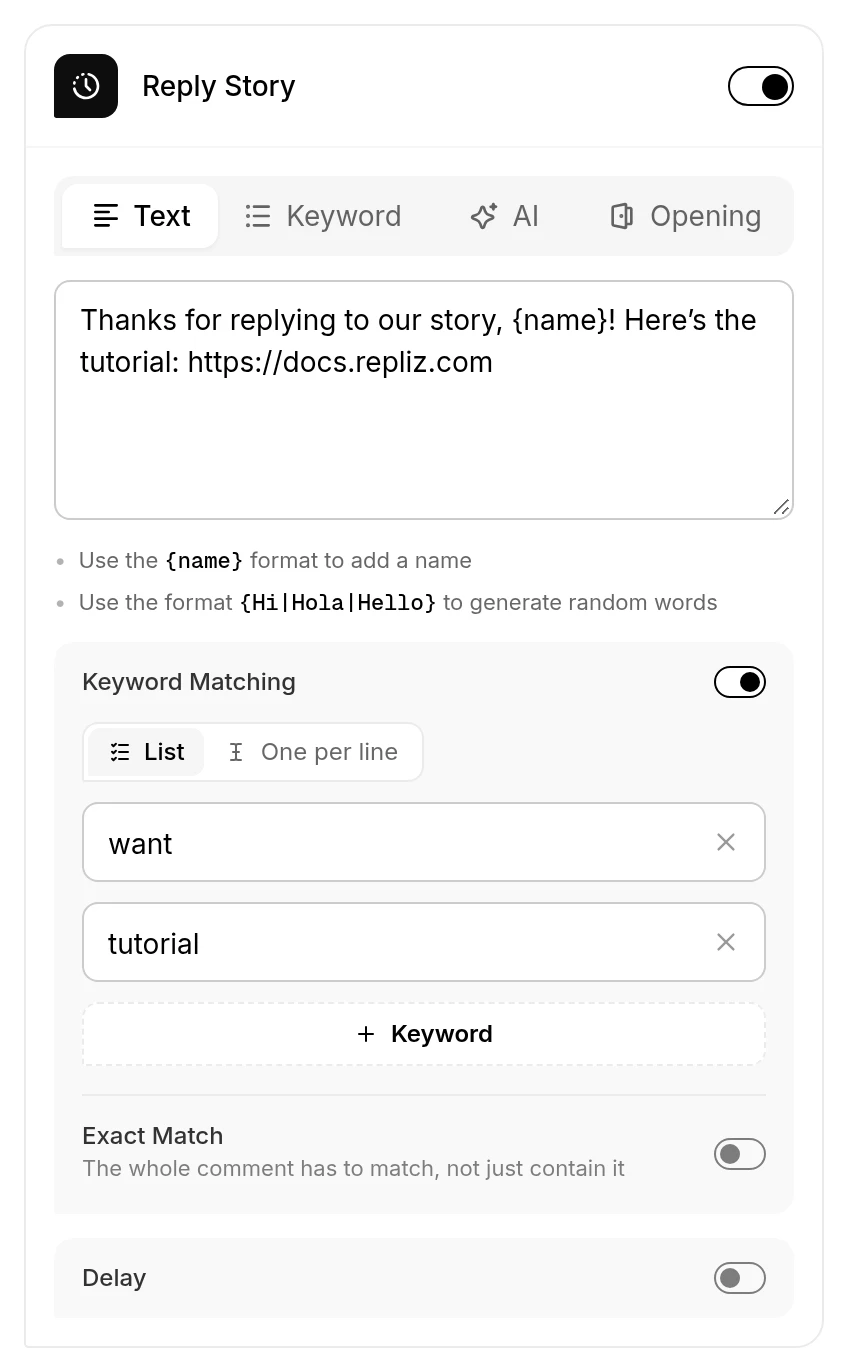Screen dimensions: 848x1372
Task: Click the {Hi|Hola|Hello} format hint text
Action: click(338, 603)
